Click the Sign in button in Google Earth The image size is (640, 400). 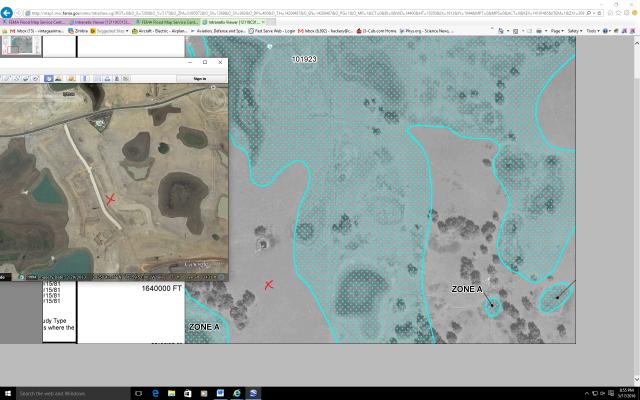200,78
